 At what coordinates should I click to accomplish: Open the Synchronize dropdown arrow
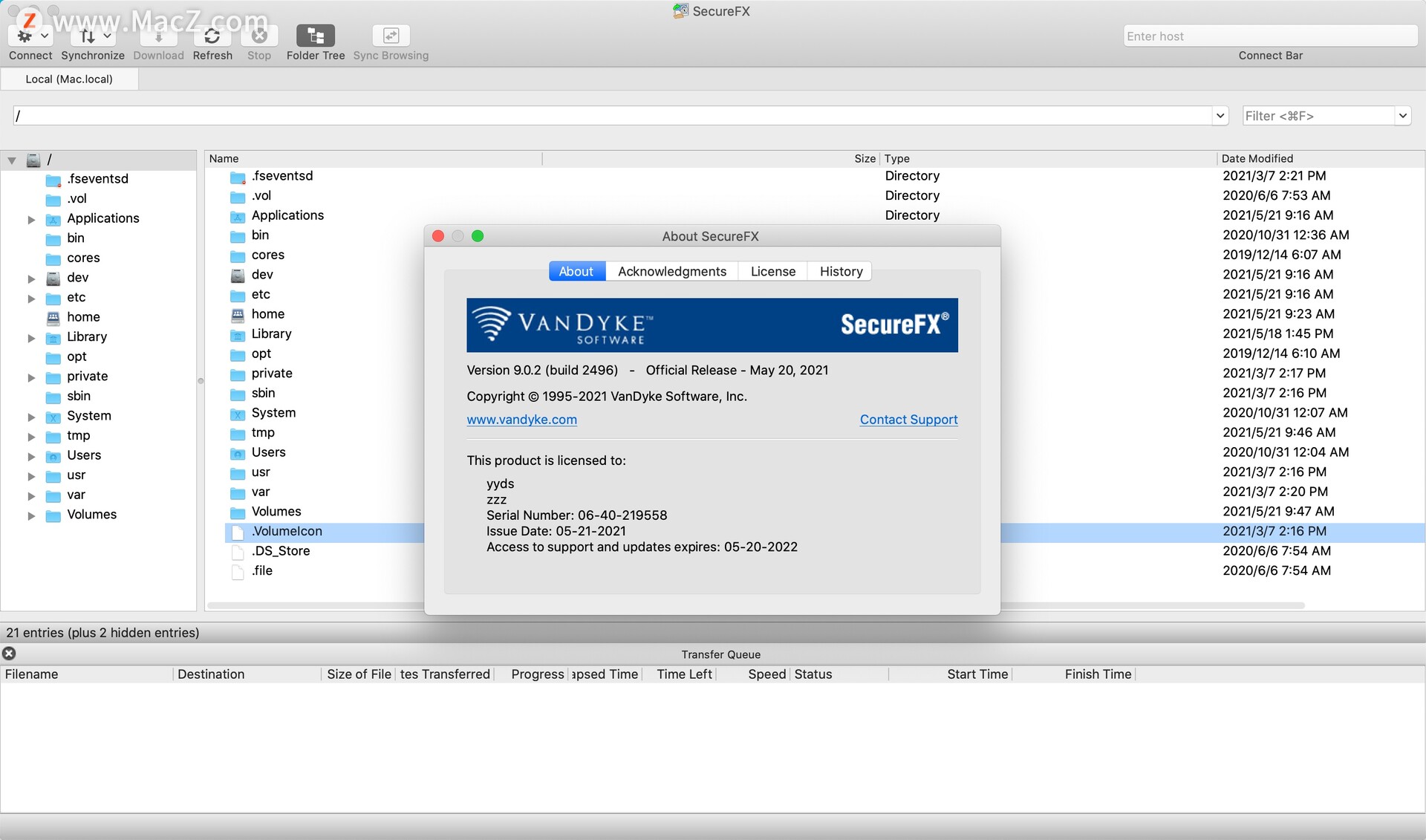tap(107, 36)
